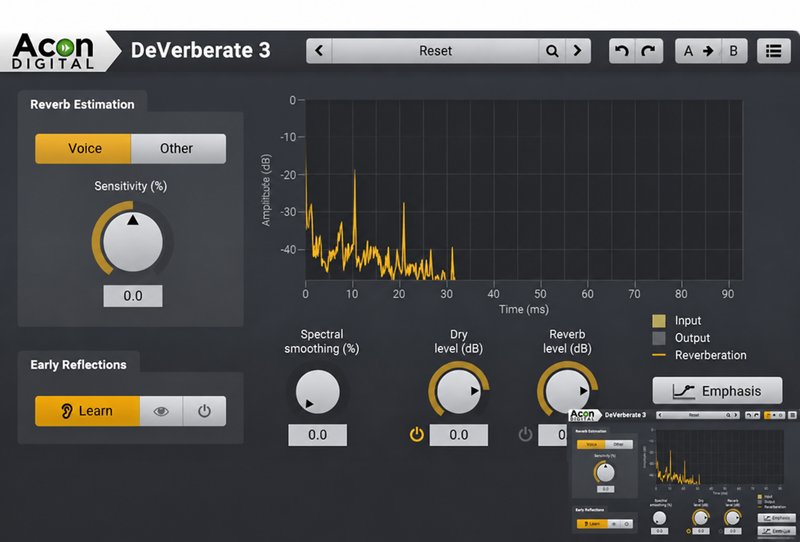The height and width of the screenshot is (542, 800).
Task: Click the Sensitivity knob
Action: pyautogui.click(x=133, y=241)
